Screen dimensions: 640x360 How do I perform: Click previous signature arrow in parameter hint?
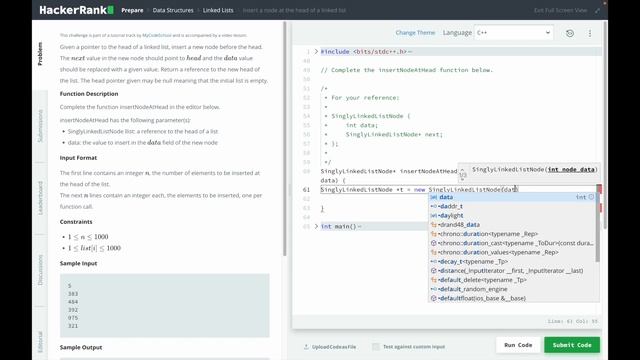pos(462,169)
